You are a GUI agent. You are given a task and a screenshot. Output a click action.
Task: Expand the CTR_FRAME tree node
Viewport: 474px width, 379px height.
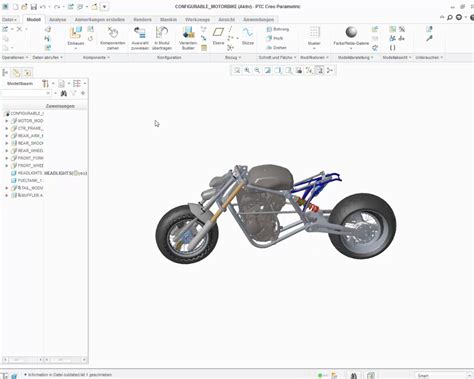[x=6, y=128]
